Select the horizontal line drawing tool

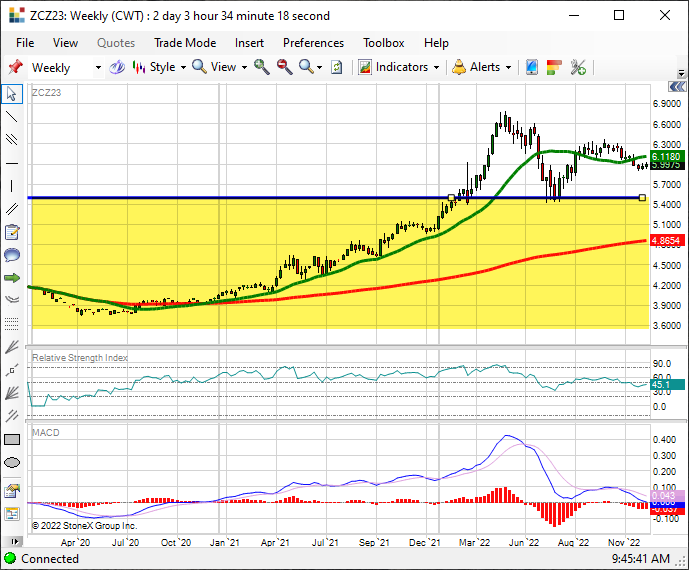(x=12, y=163)
